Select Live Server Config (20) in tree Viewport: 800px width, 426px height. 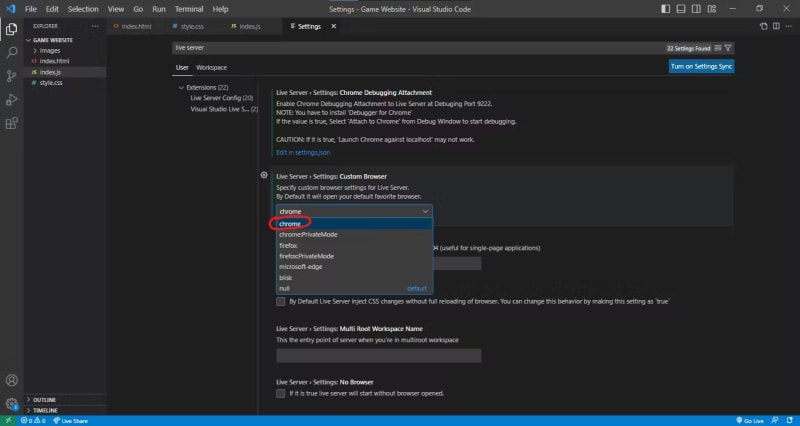[221, 98]
